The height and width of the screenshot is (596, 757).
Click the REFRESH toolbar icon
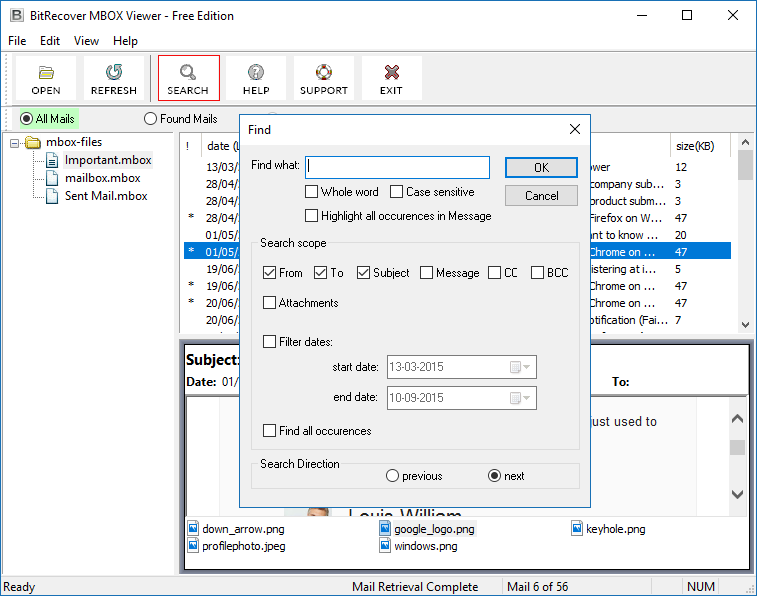point(114,72)
